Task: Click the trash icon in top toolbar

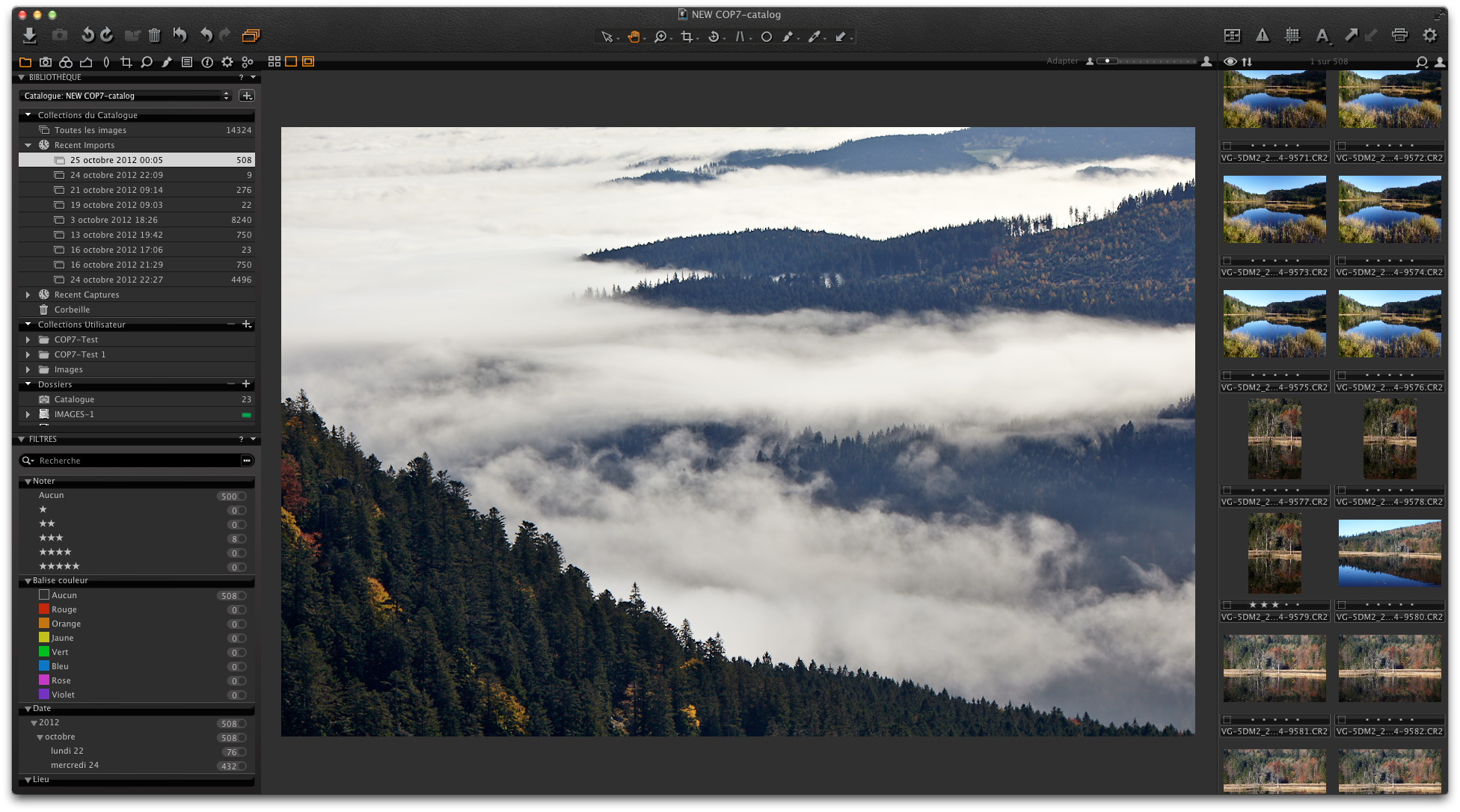Action: point(154,35)
